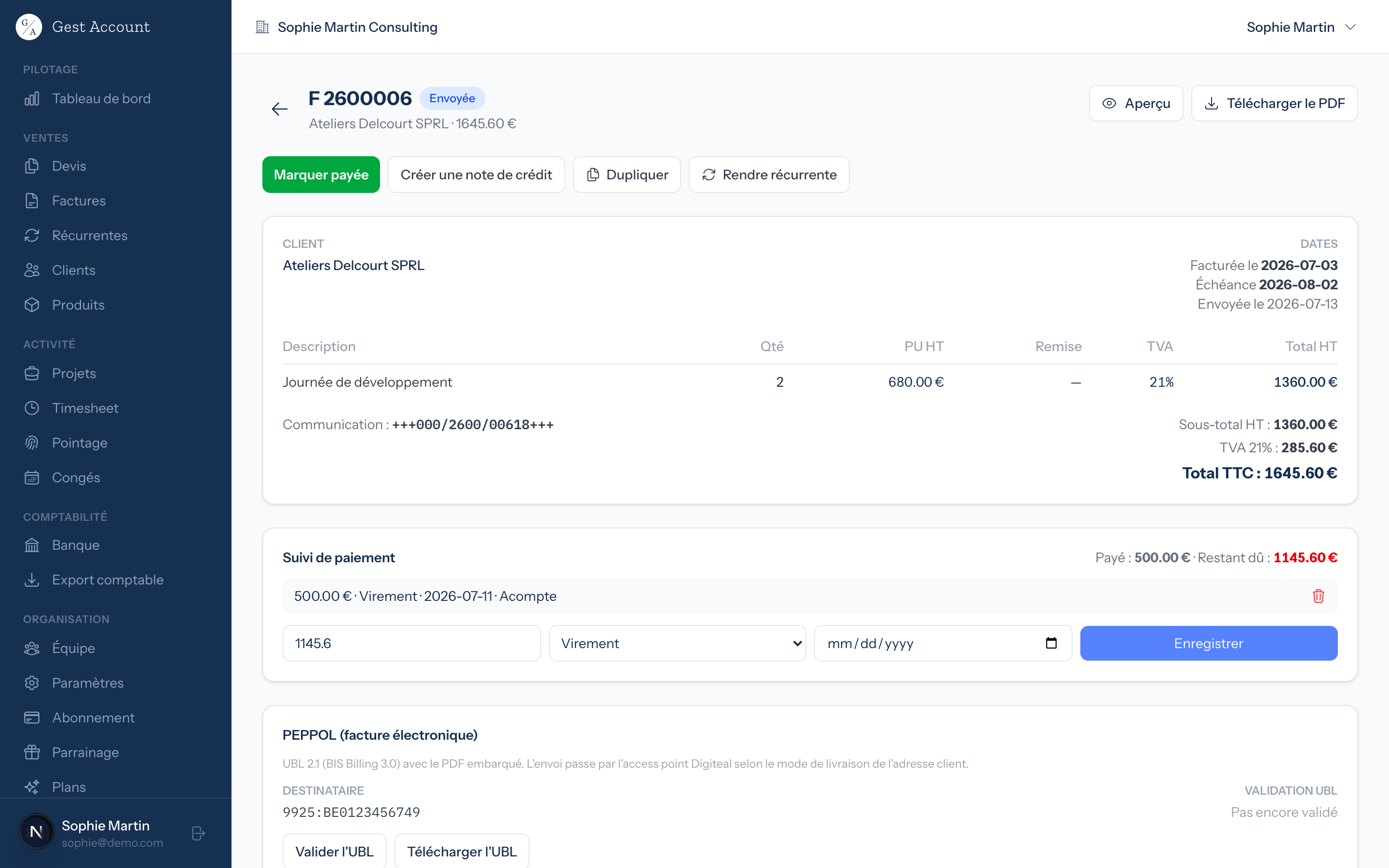
Task: Click the Parrainage gift icon
Action: coord(32,753)
